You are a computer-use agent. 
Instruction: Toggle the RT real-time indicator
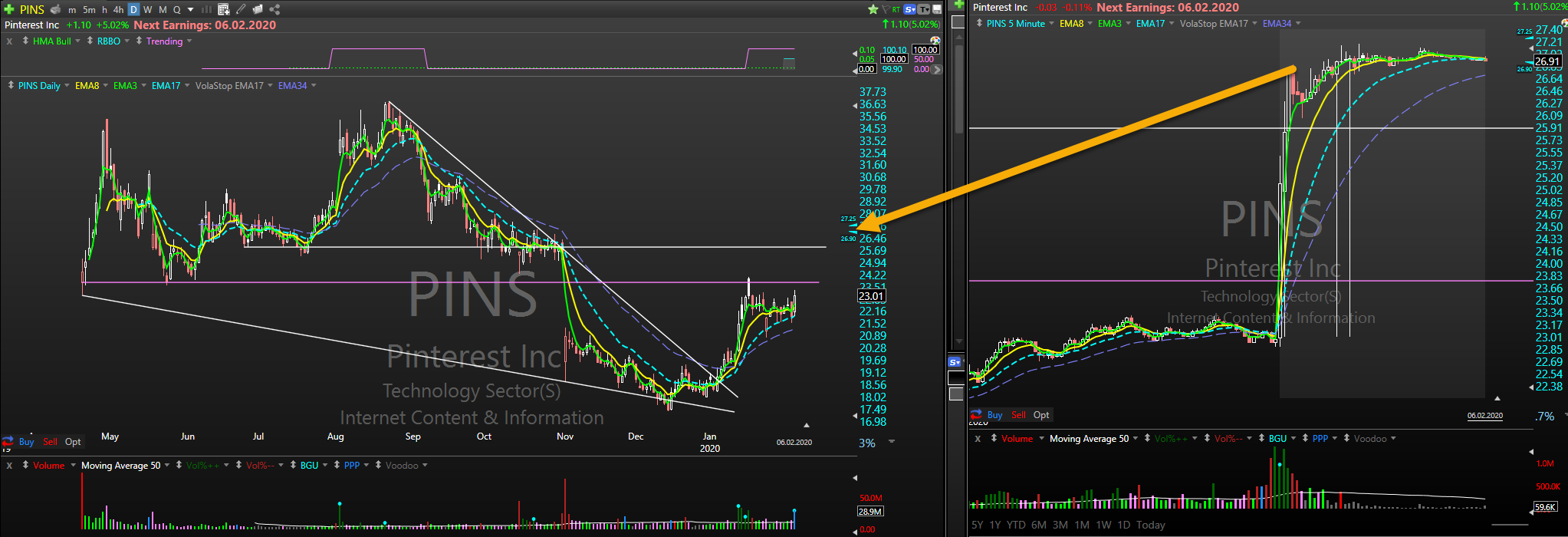(896, 9)
